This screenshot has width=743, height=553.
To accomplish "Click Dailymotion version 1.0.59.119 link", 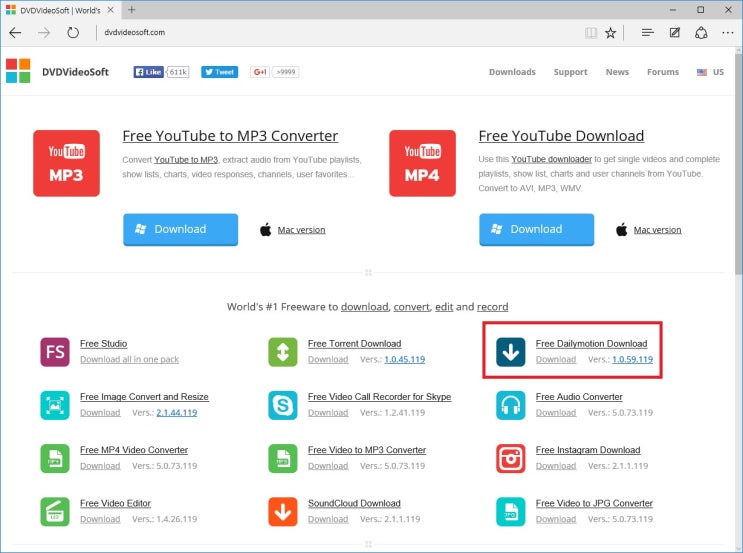I will tap(633, 360).
